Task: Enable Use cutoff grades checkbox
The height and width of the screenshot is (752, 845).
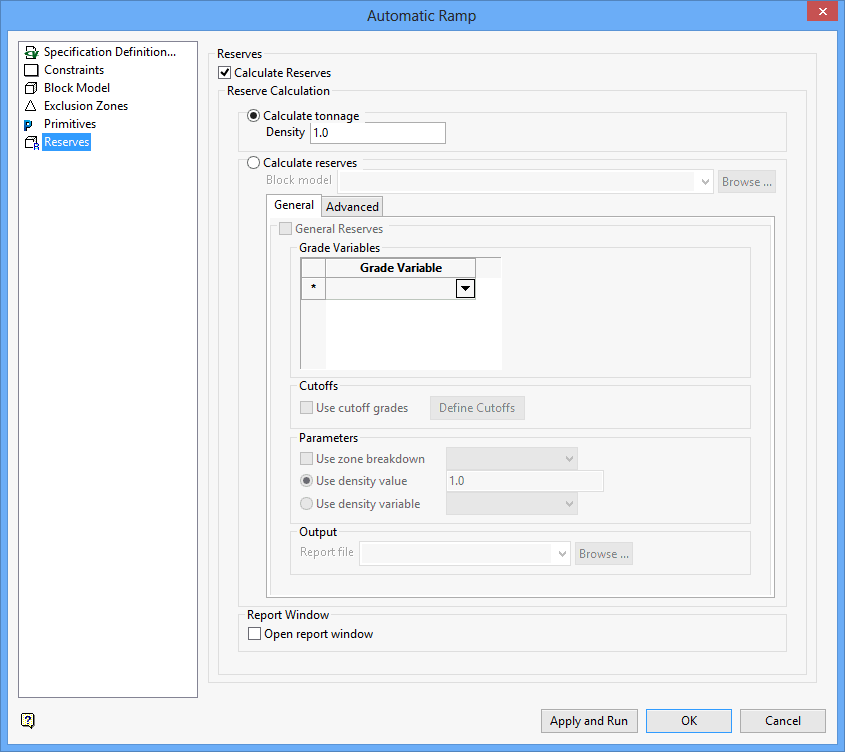Action: [x=306, y=408]
